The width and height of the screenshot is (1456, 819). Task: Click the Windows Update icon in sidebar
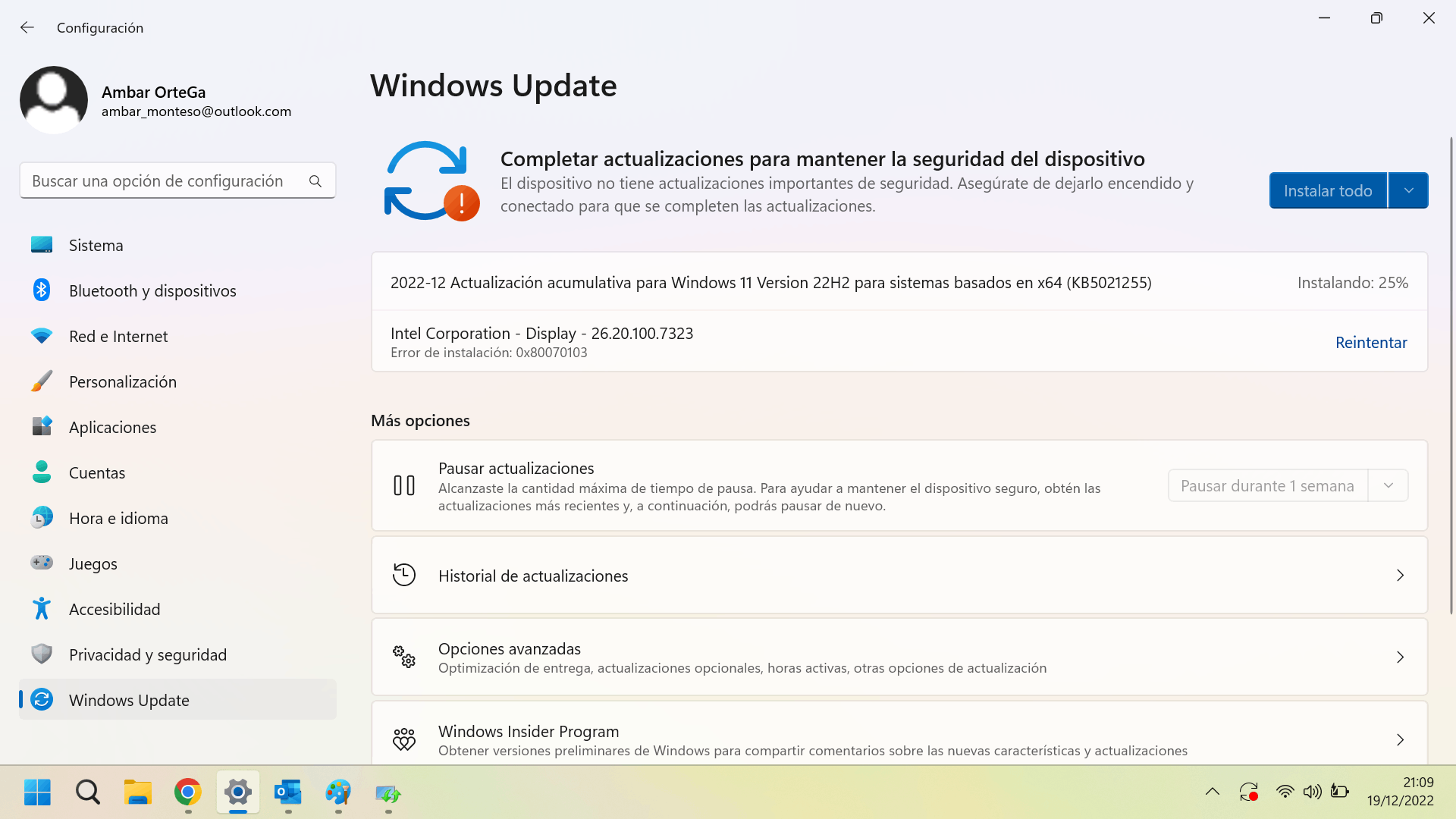click(x=40, y=700)
